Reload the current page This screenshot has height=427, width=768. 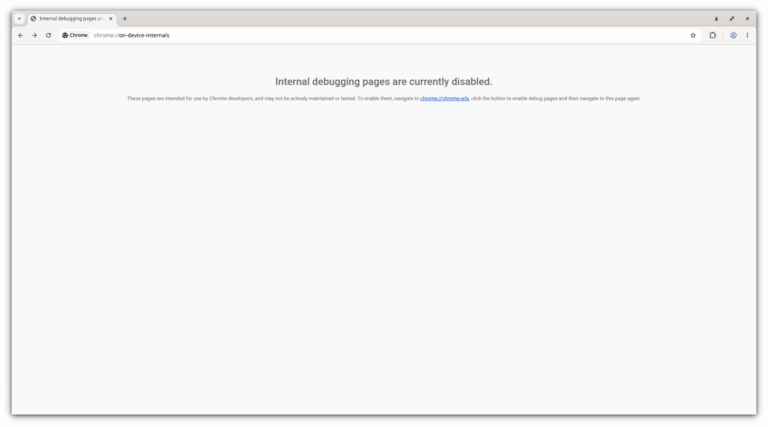48,35
